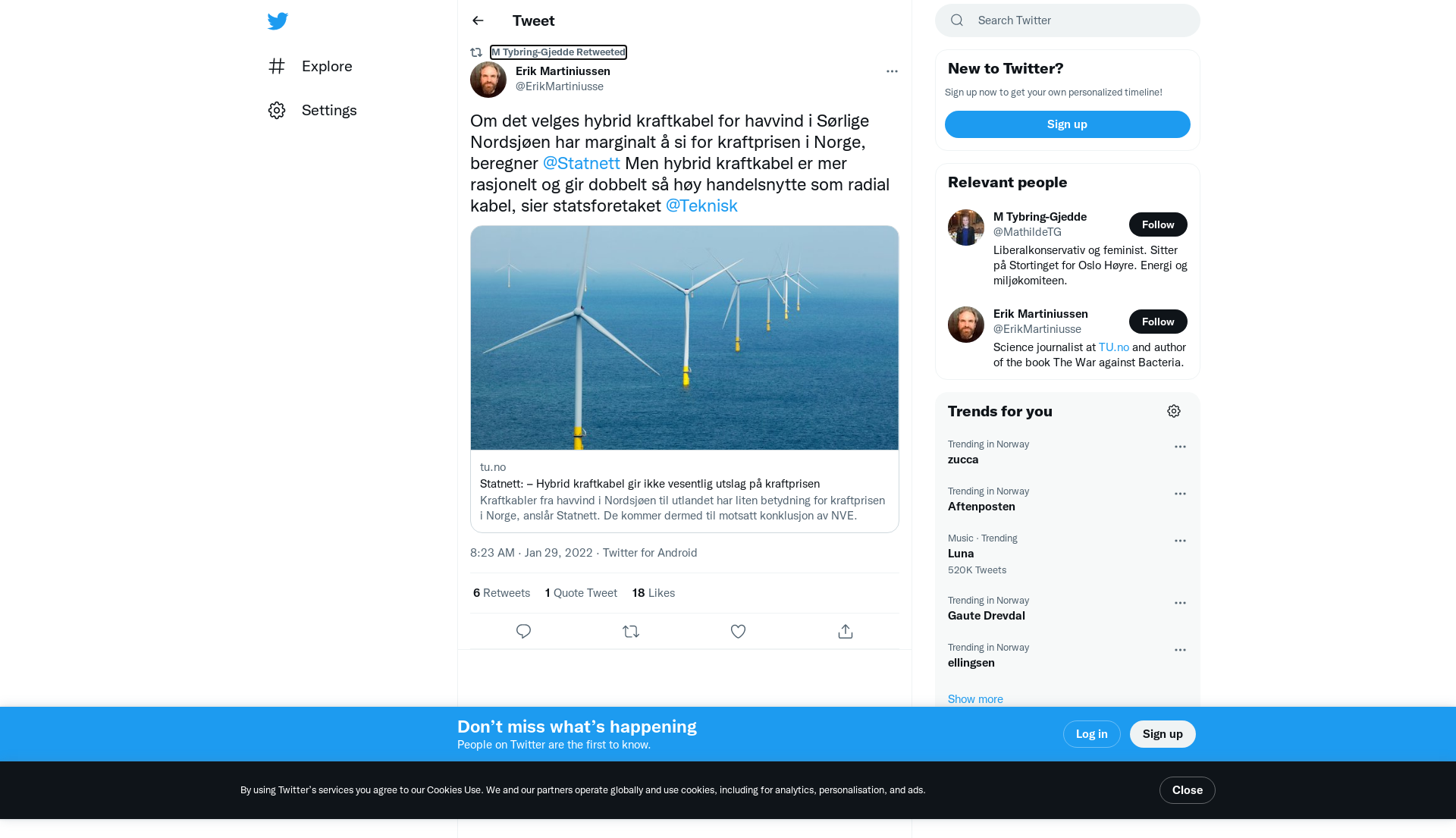Click Log in on bottom banner
The image size is (1456, 838).
[1092, 734]
